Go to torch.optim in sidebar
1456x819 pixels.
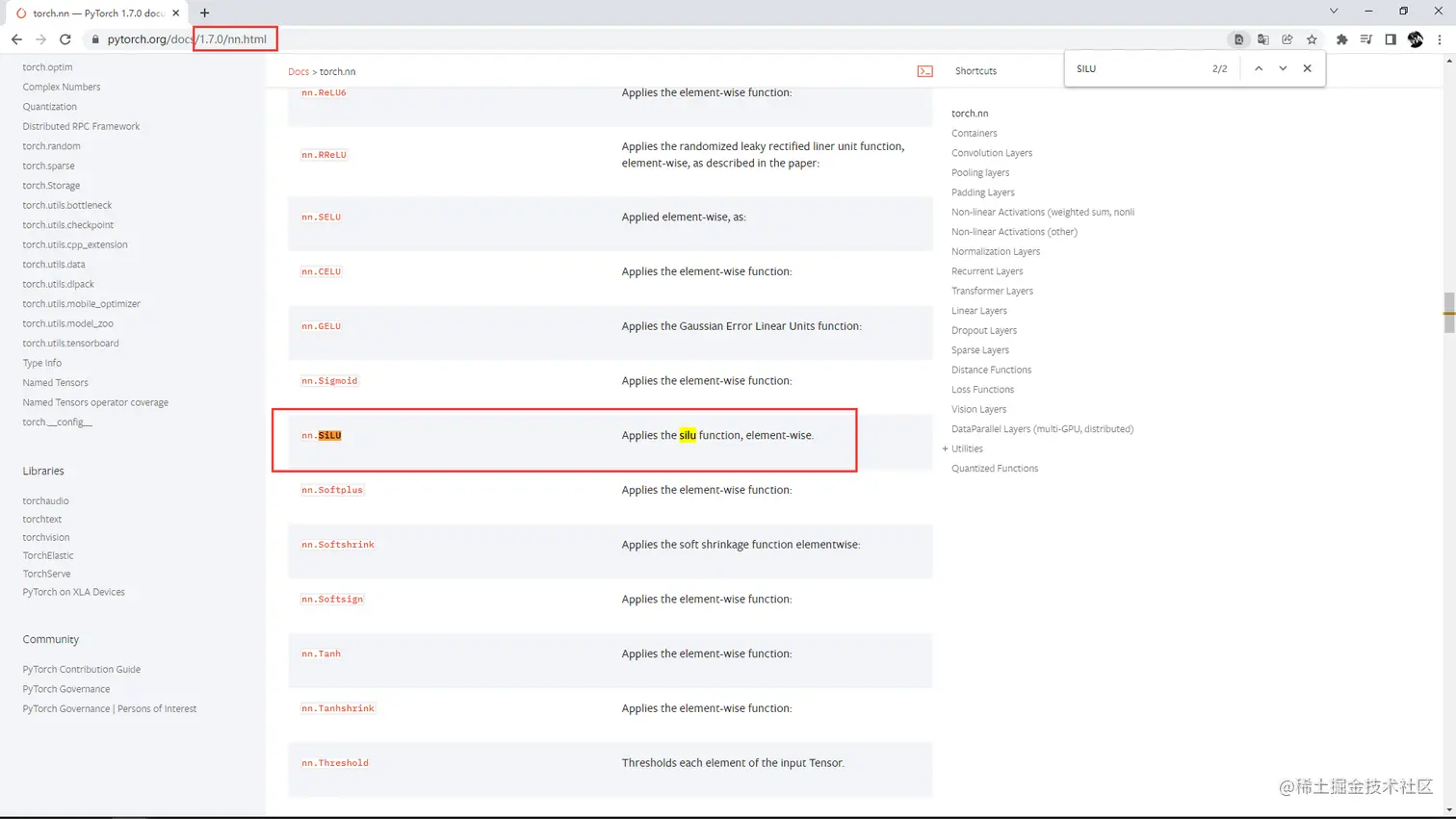click(x=47, y=67)
